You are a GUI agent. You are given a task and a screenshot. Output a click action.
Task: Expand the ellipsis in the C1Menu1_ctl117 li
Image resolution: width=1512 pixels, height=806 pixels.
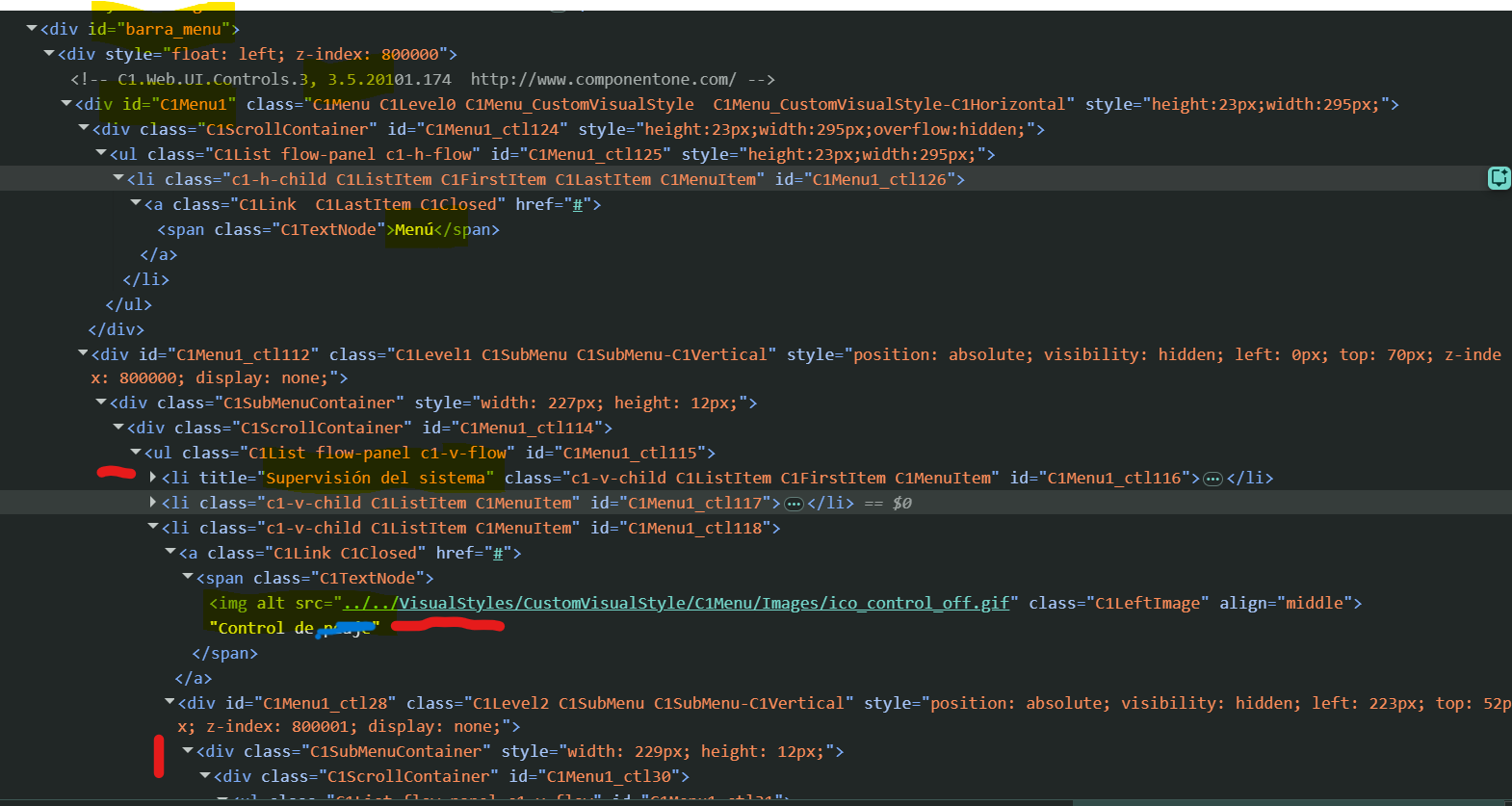[795, 504]
